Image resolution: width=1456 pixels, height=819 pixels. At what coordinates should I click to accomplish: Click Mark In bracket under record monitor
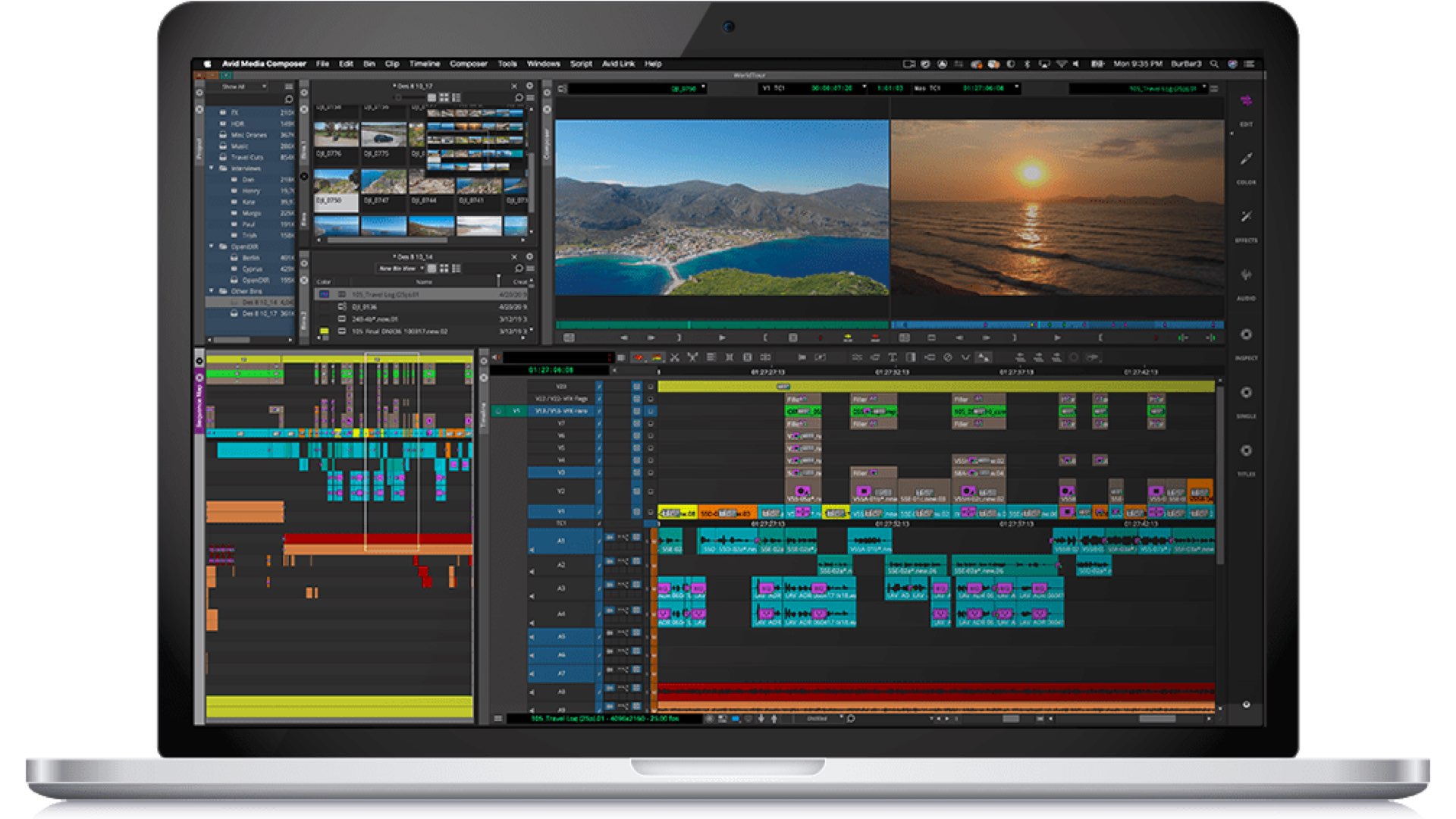tap(1014, 337)
